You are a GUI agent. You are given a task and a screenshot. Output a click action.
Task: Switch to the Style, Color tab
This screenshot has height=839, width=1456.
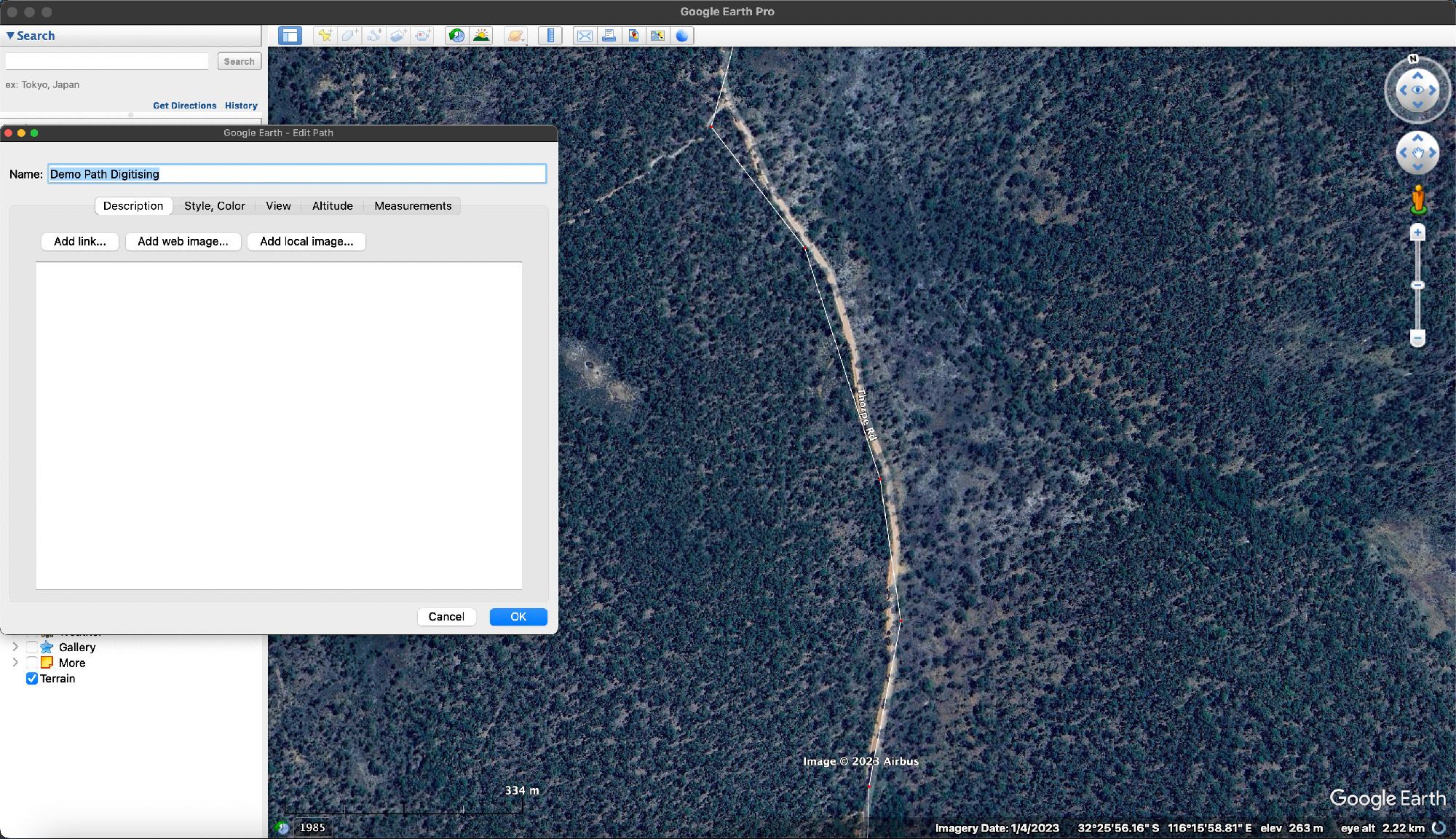point(215,206)
